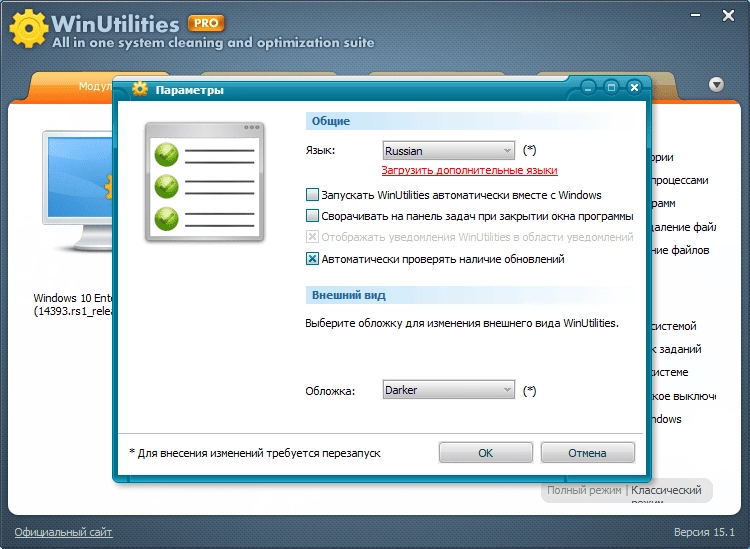The height and width of the screenshot is (549, 750).
Task: Open the Официальный сайт link
Action: (x=63, y=532)
